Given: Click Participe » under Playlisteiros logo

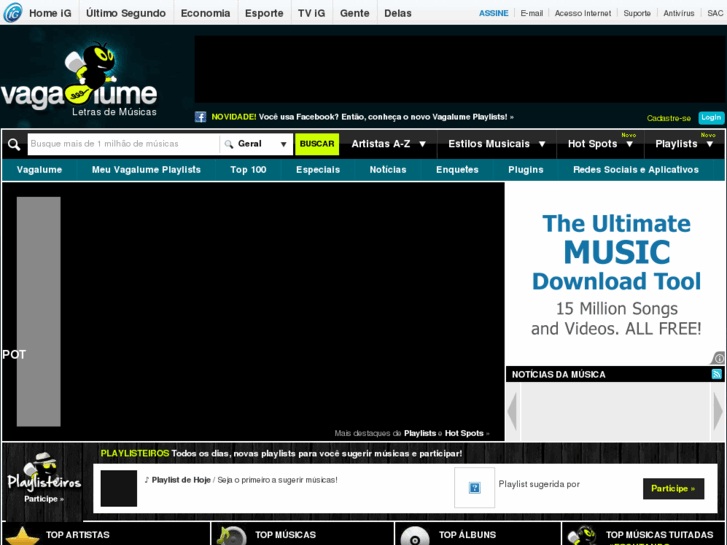Looking at the screenshot, I should 44,499.
